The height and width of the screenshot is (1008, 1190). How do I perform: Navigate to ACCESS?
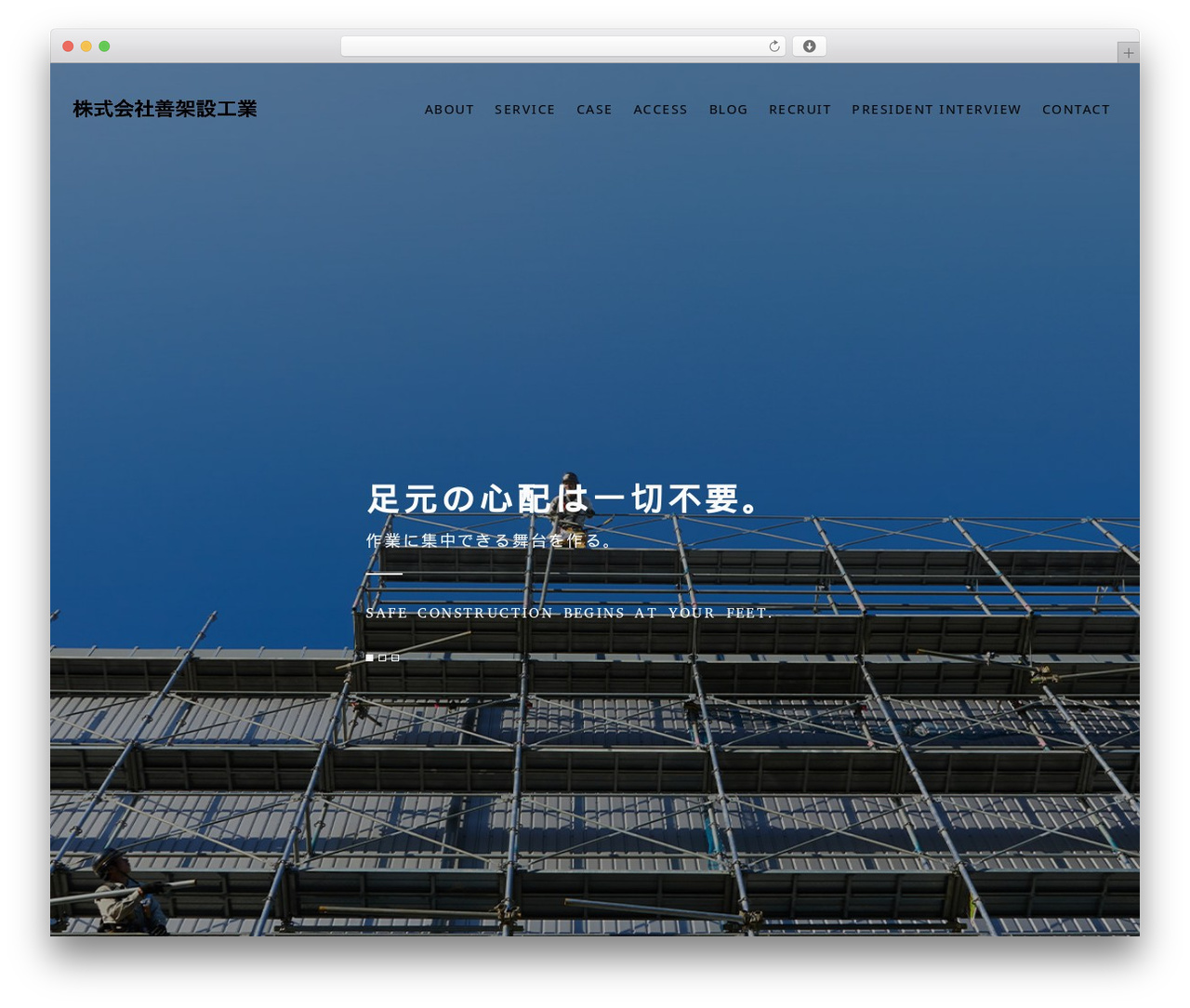click(660, 110)
